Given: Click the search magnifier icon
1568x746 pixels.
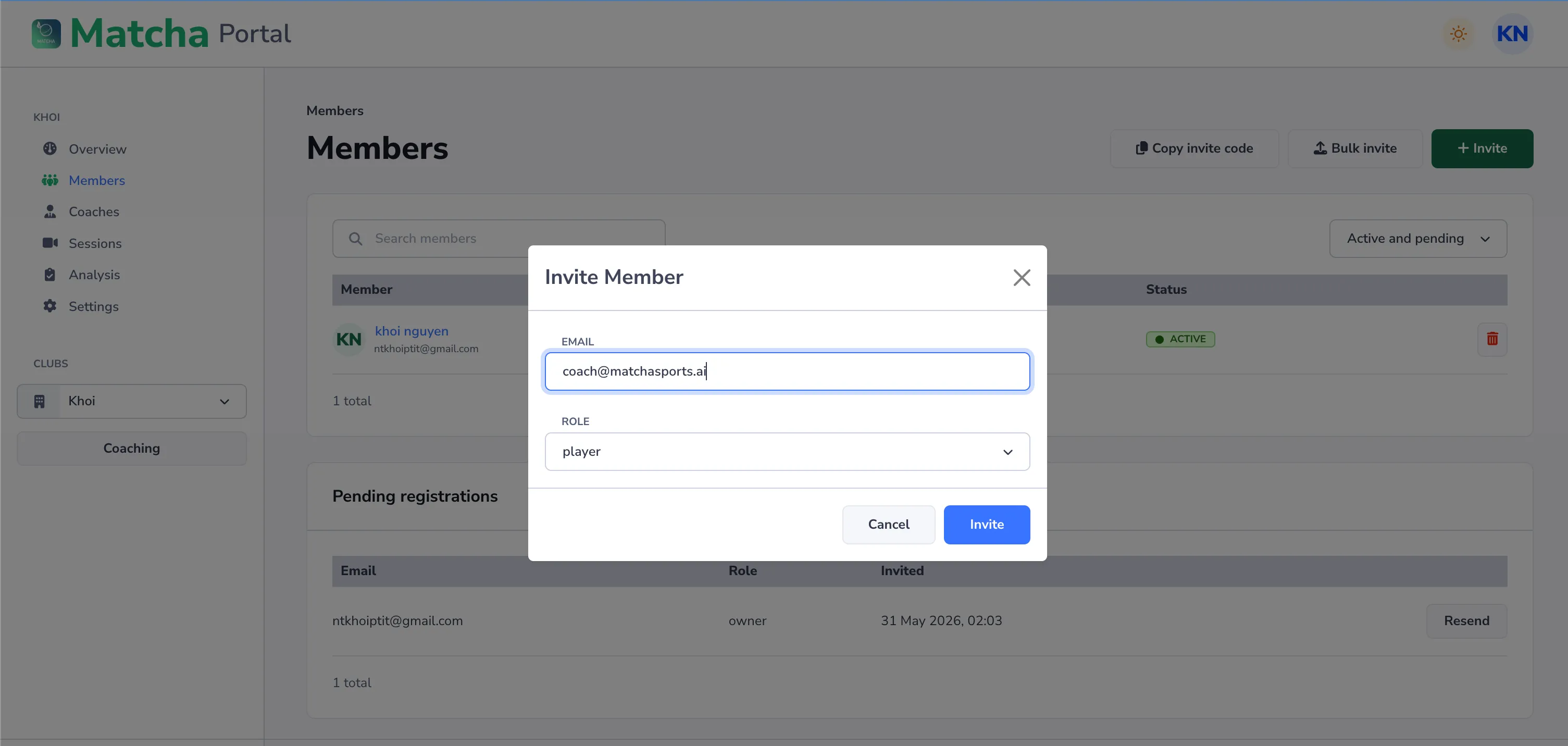Looking at the screenshot, I should (x=355, y=239).
